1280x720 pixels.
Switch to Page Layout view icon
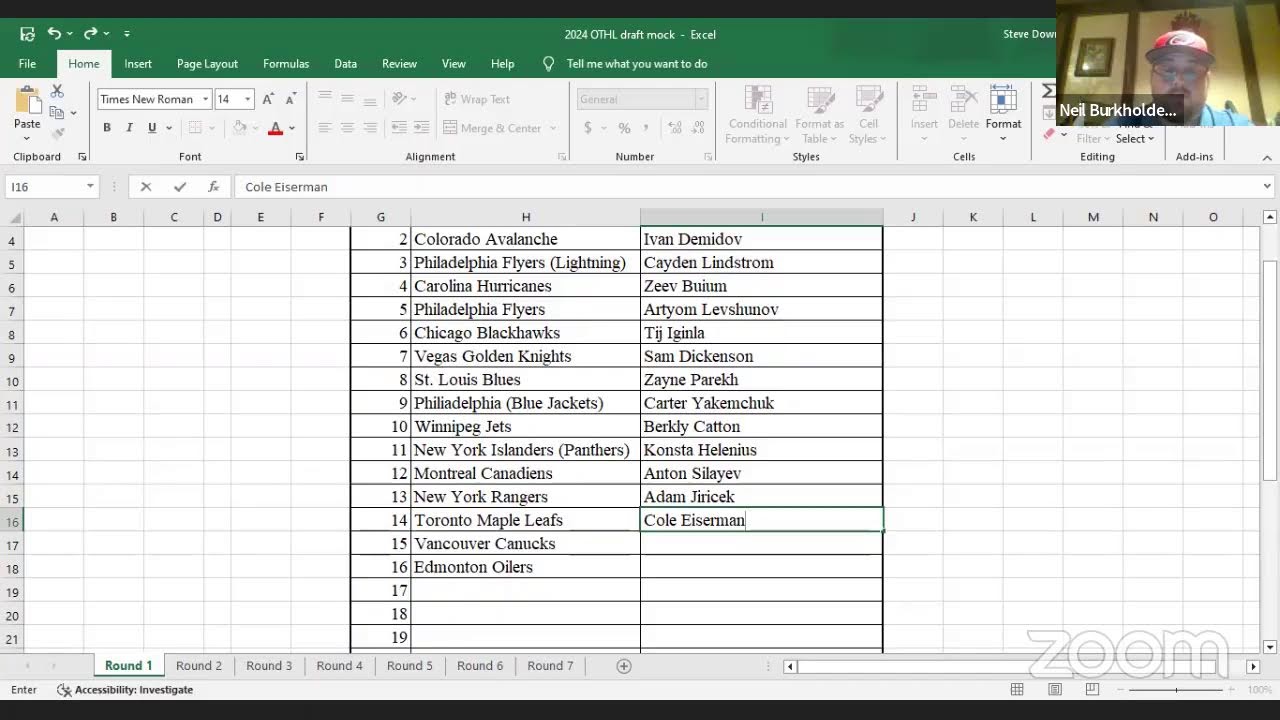[x=1055, y=690]
